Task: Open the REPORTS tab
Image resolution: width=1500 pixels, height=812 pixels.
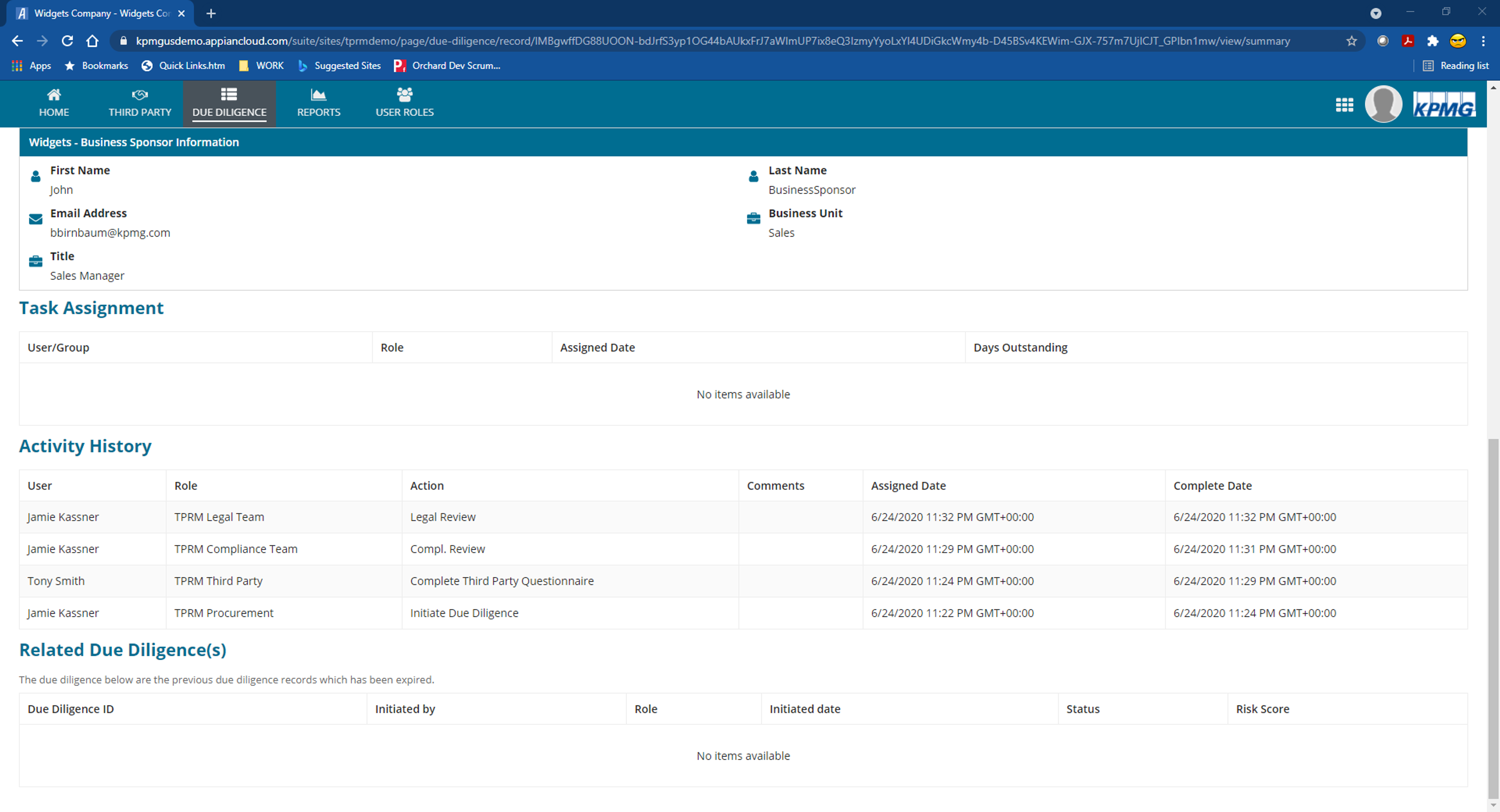Action: 318,103
